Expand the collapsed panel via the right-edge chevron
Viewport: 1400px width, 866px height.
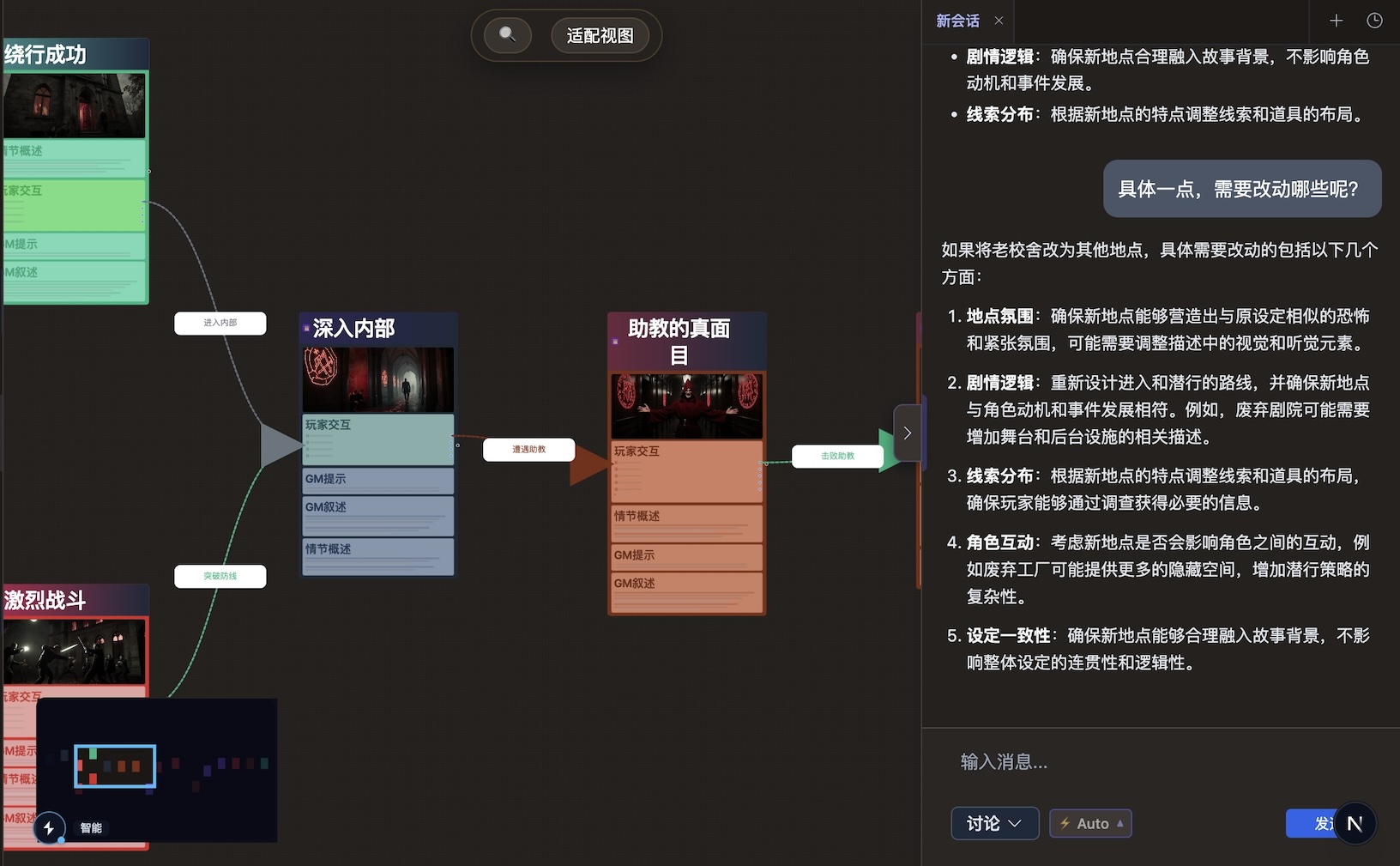(x=908, y=433)
